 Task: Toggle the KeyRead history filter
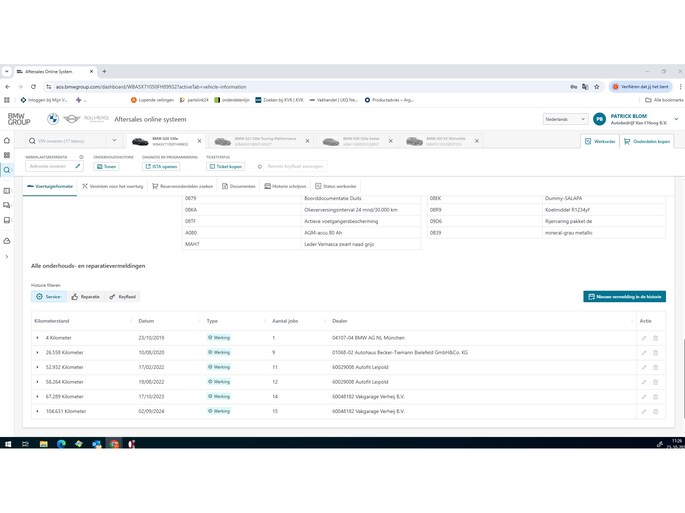click(x=123, y=297)
